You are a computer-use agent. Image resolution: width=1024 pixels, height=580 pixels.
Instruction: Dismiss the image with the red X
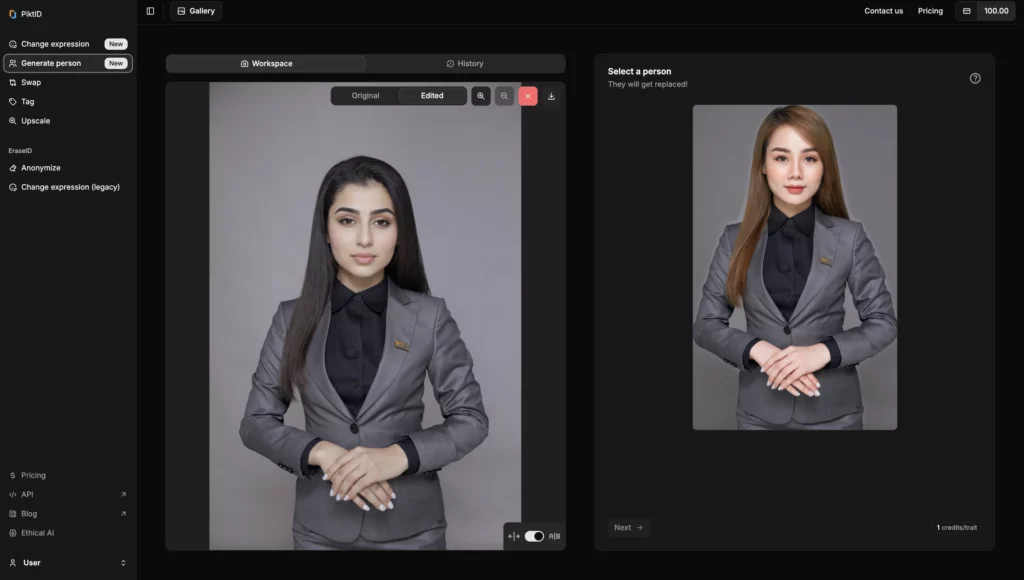tap(527, 96)
